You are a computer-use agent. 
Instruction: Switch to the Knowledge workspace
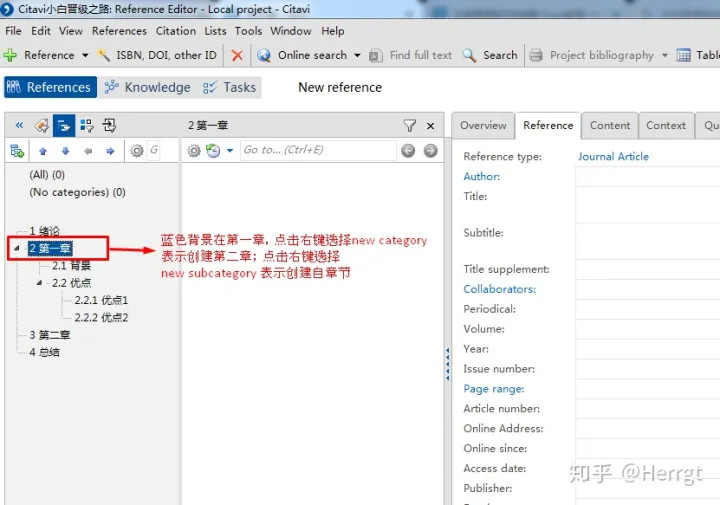pos(147,87)
